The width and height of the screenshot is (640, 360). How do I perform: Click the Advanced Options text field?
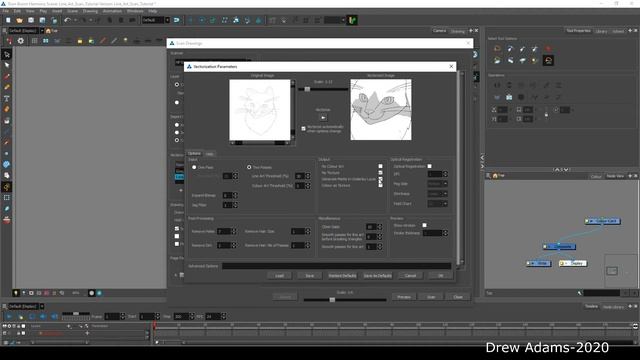(x=336, y=266)
